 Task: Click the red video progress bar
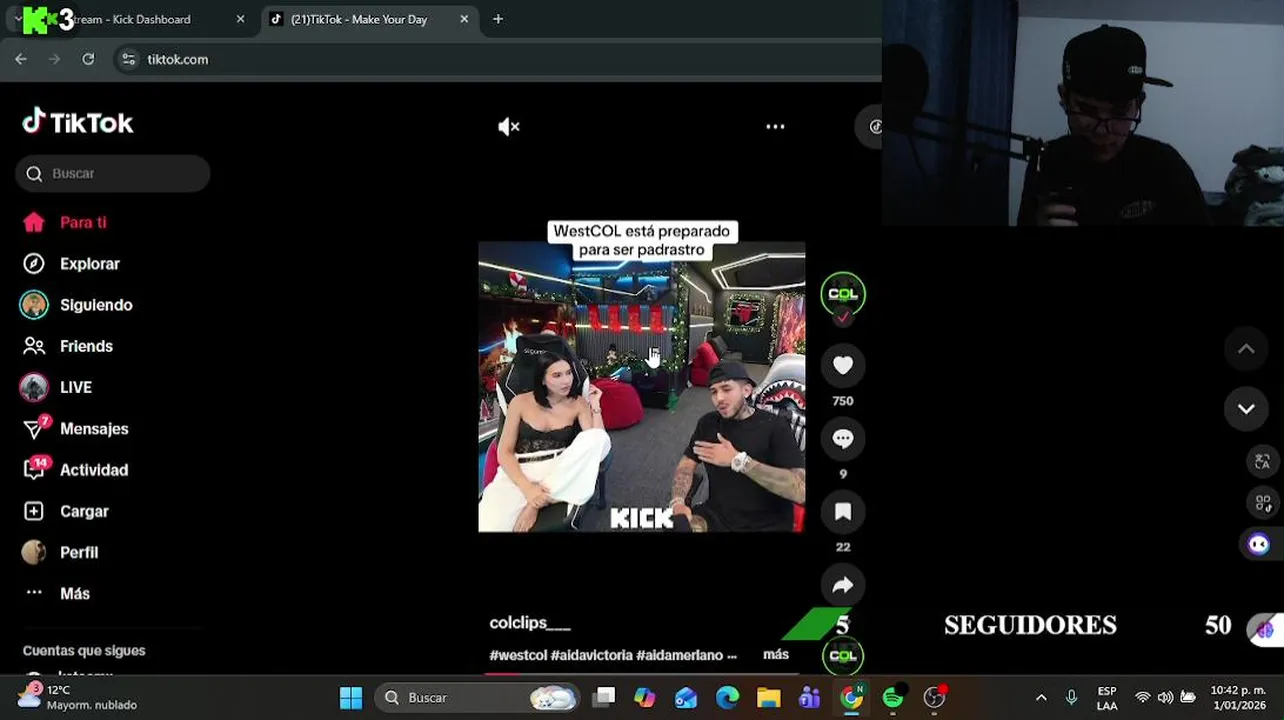(502, 673)
